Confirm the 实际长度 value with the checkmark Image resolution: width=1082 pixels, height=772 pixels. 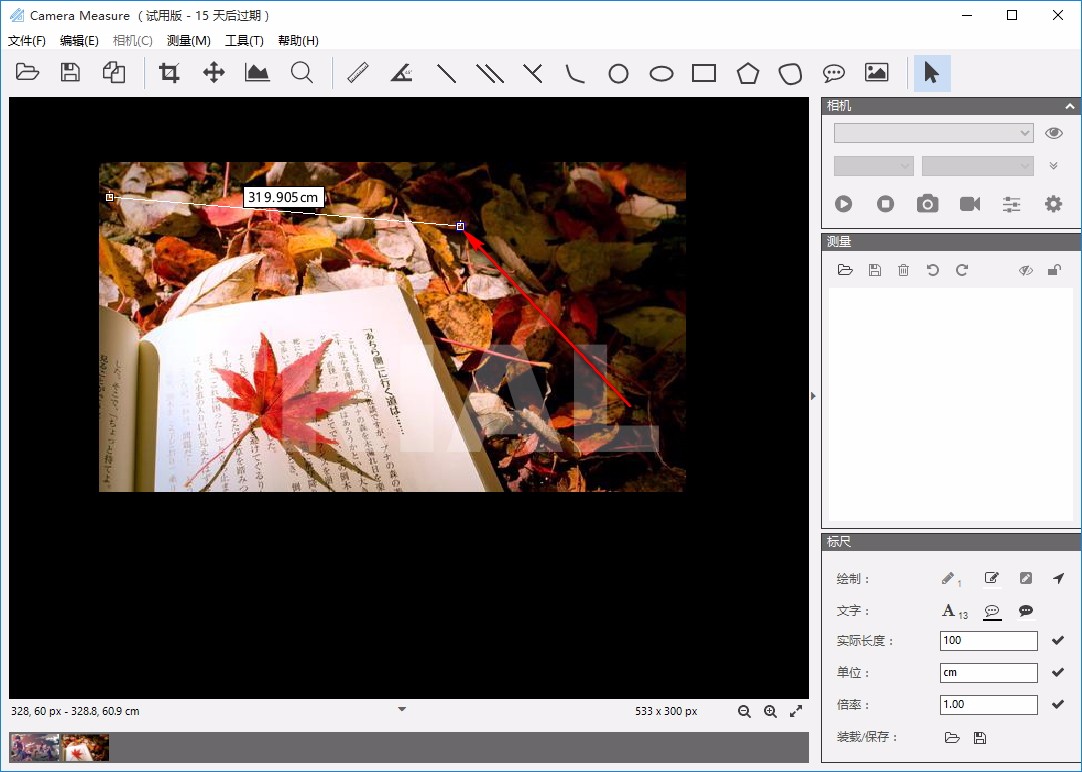(x=1057, y=640)
